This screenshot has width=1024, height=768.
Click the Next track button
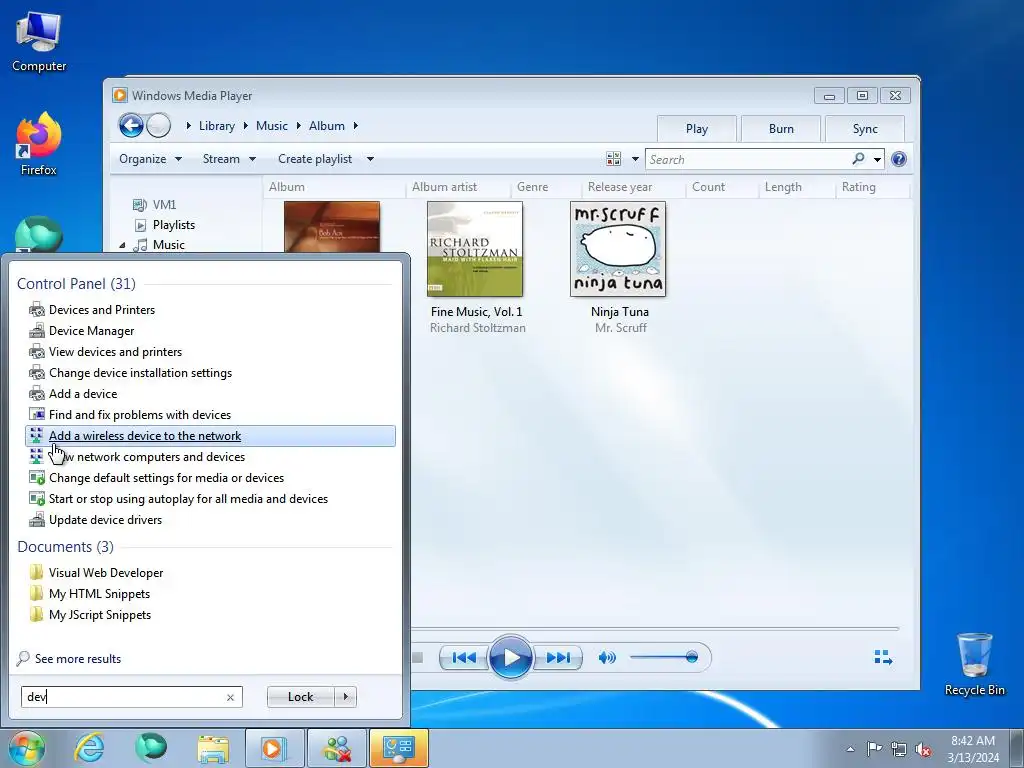558,658
